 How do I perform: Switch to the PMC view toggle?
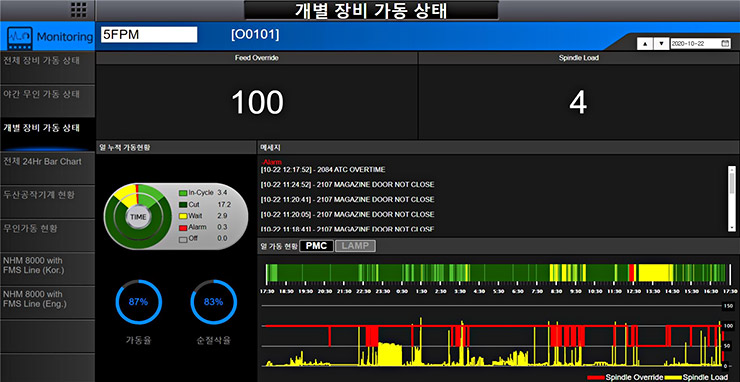point(316,246)
